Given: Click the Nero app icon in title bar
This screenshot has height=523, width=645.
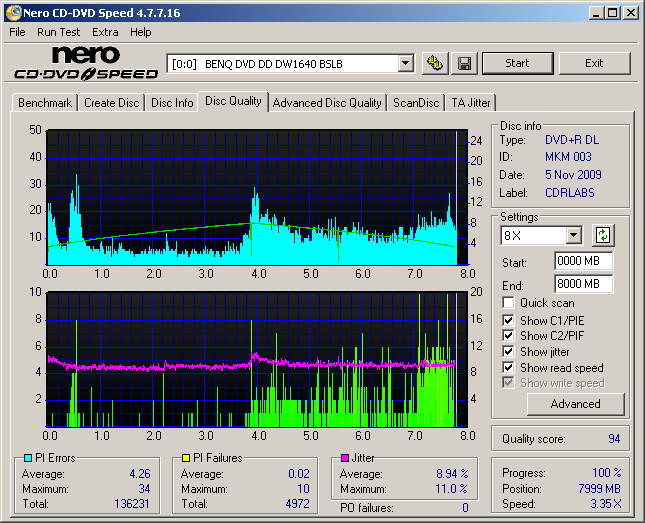Looking at the screenshot, I should (x=12, y=13).
